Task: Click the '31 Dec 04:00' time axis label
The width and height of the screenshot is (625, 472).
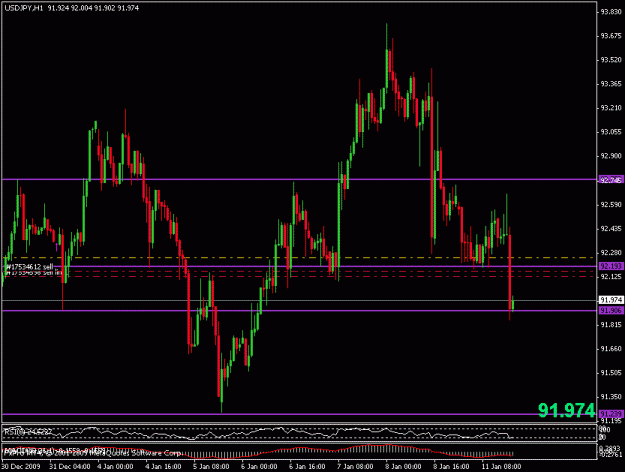Action: (69, 466)
